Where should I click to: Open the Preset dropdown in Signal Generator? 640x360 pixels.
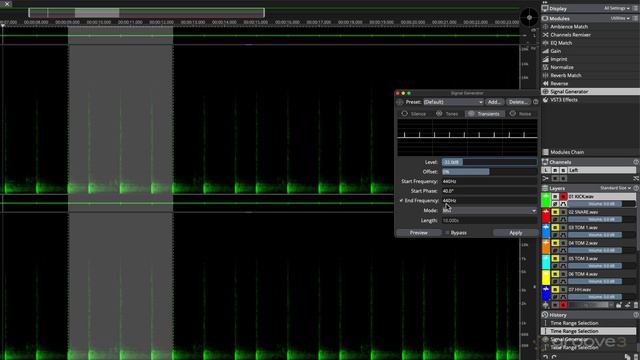(x=453, y=102)
